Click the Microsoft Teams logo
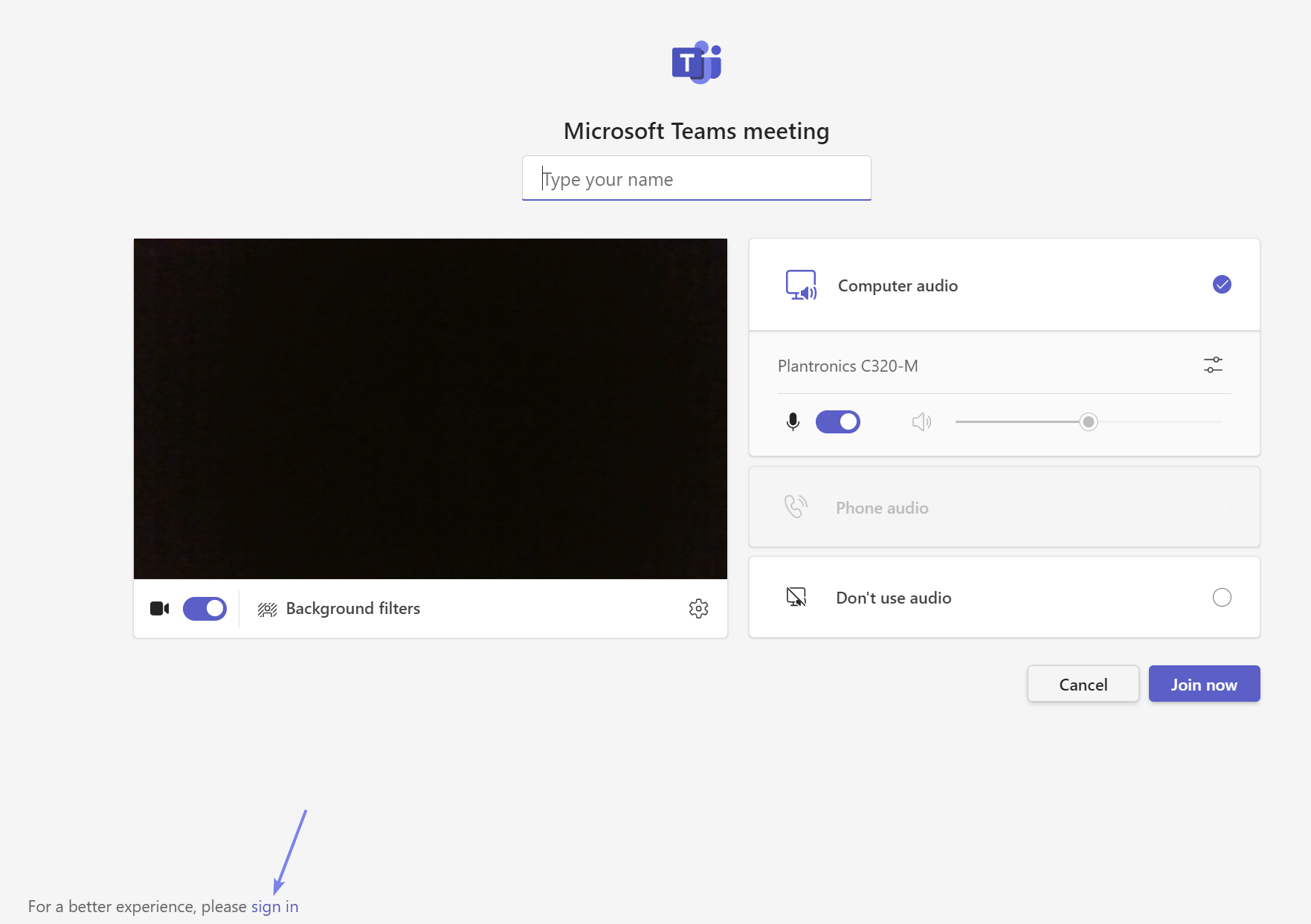Screen dimensions: 1311x924 [x=696, y=62]
